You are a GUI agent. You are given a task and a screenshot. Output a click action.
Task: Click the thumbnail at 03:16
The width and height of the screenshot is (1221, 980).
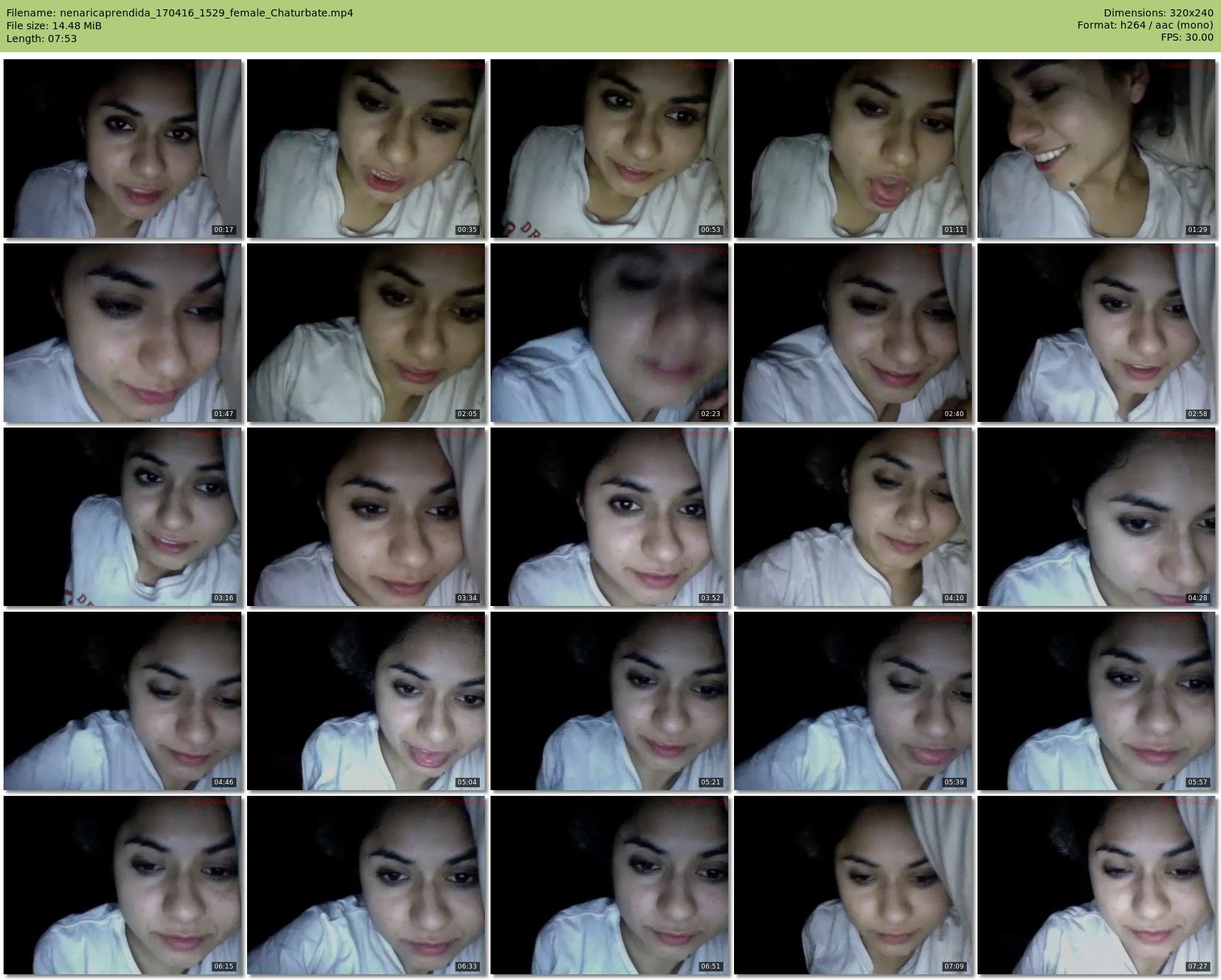[123, 517]
